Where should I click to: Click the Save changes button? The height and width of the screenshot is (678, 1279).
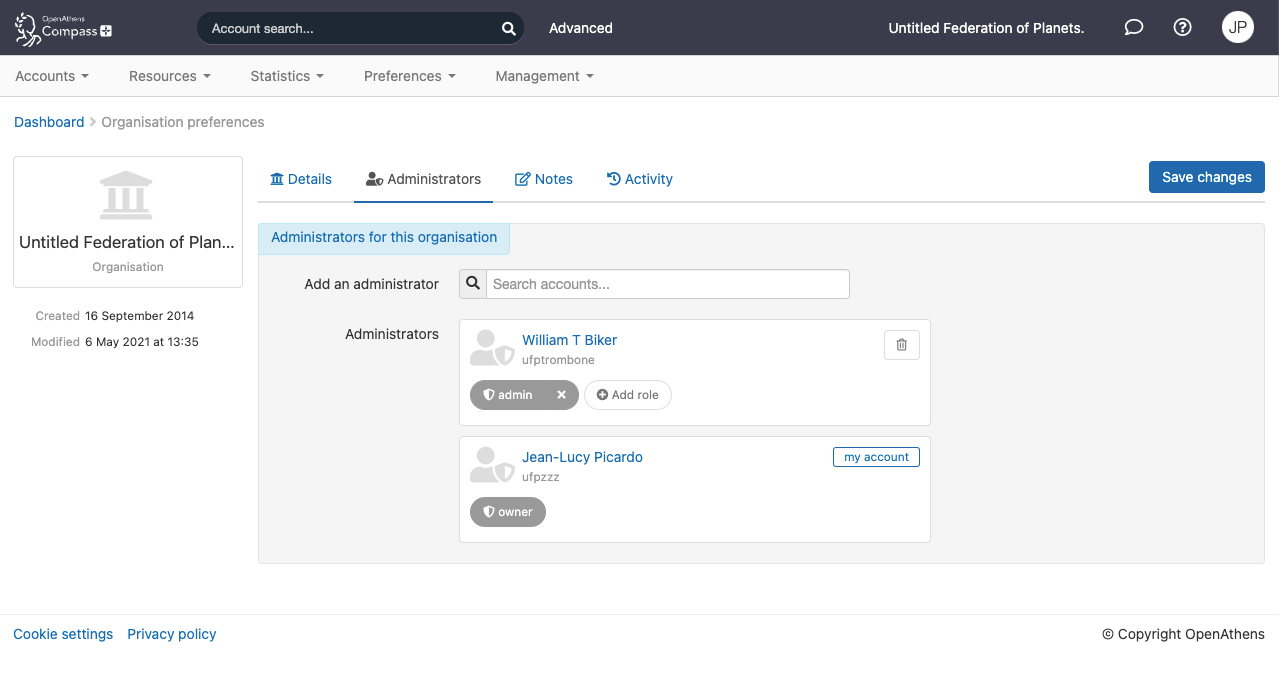(1206, 176)
